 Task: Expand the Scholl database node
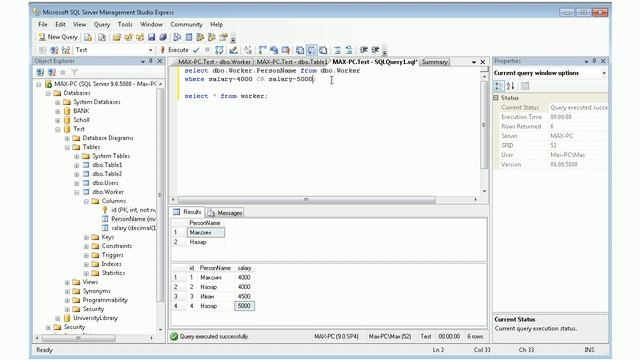[x=58, y=120]
